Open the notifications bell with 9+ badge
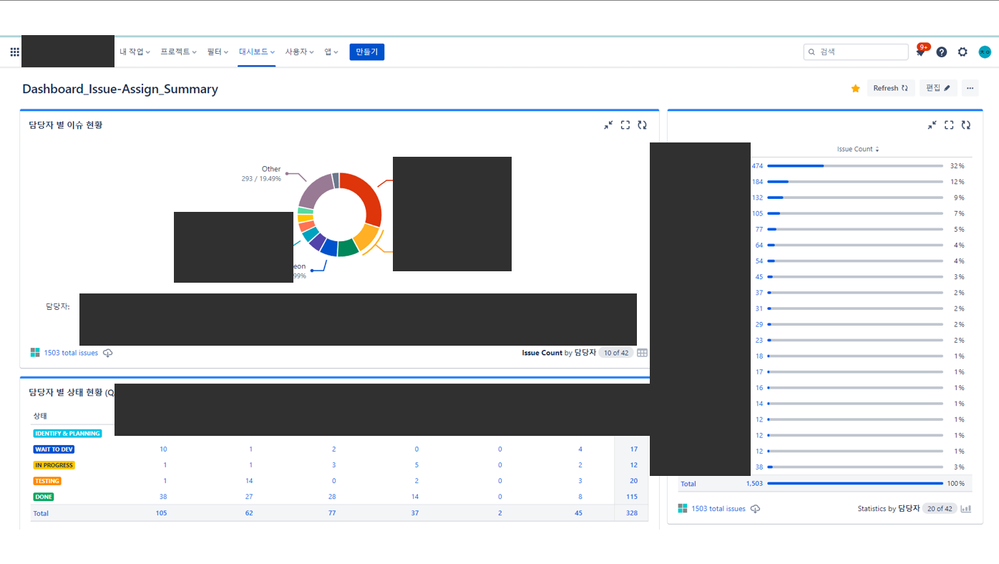 921,52
